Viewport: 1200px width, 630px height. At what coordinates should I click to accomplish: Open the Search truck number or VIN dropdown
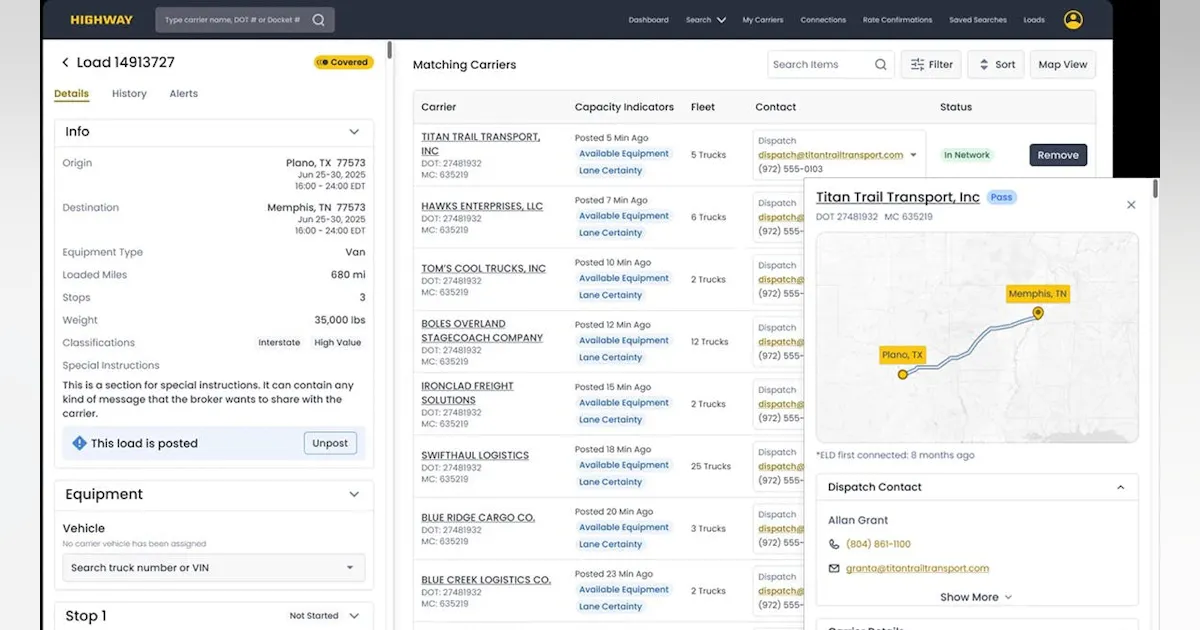point(349,568)
